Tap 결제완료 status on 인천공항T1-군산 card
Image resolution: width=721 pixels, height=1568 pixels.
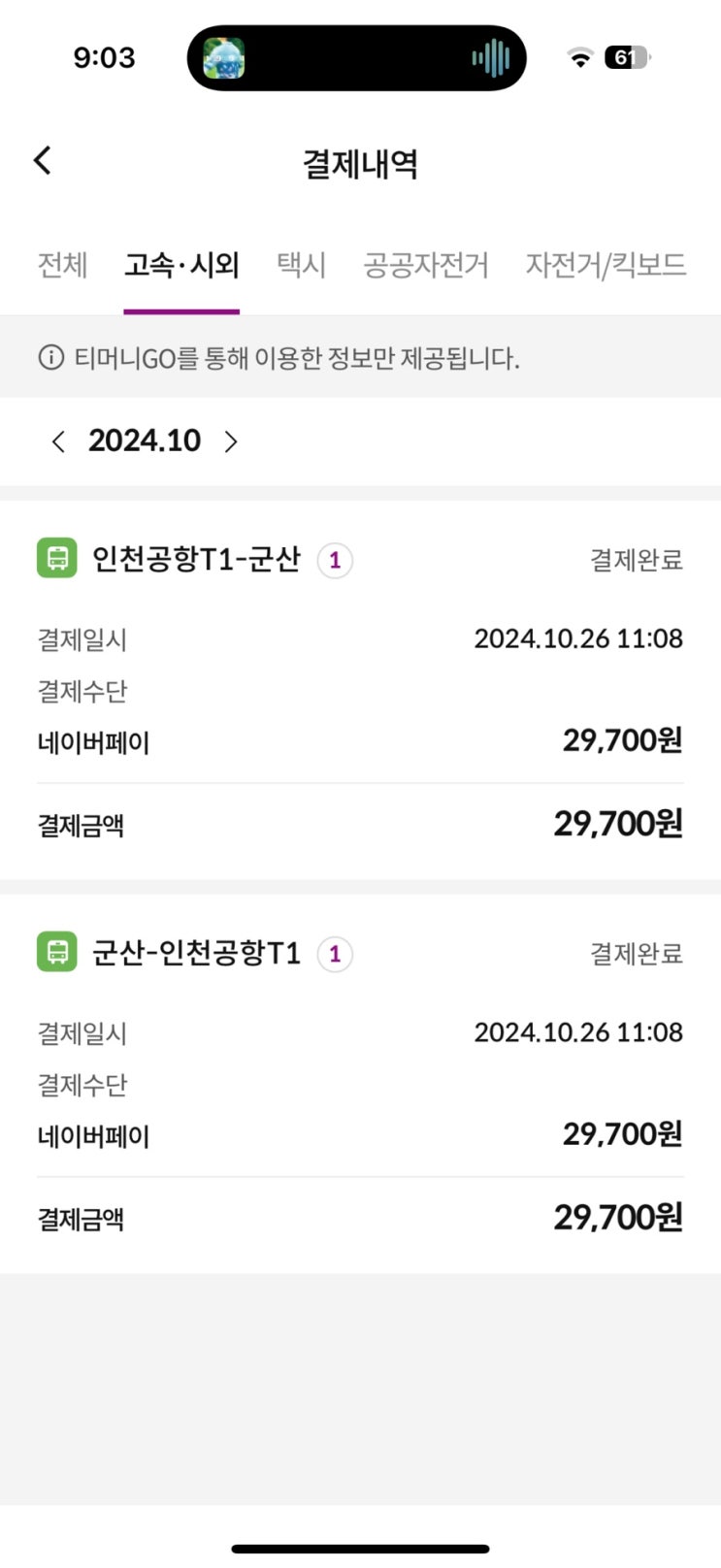coord(637,560)
